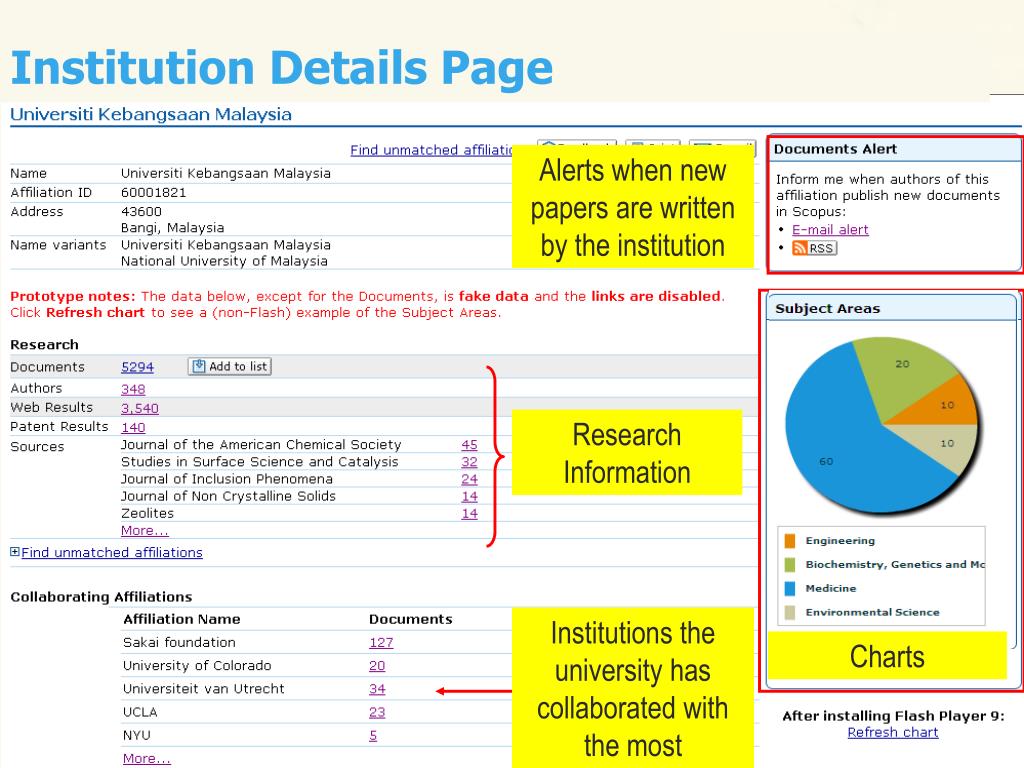
Task: Open count 32 for Studies in Surface Science
Action: pos(469,462)
